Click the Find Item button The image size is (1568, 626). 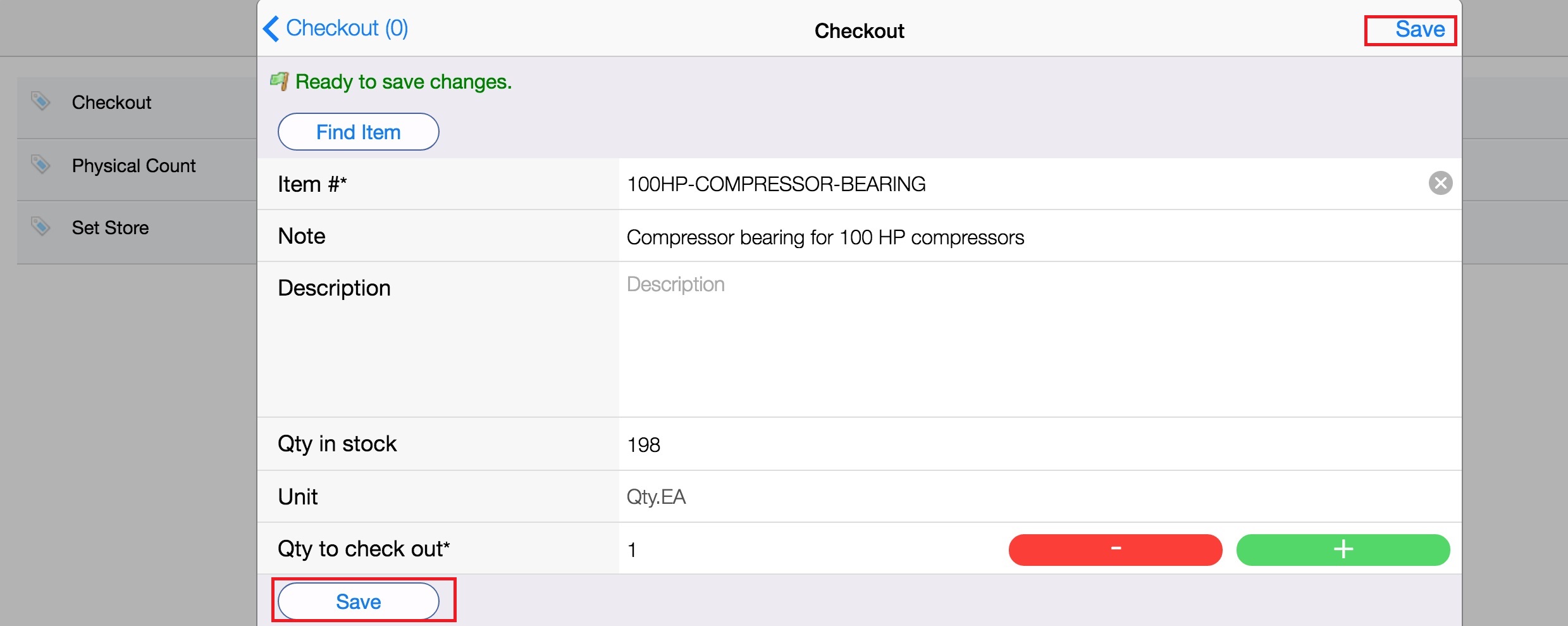tap(359, 132)
